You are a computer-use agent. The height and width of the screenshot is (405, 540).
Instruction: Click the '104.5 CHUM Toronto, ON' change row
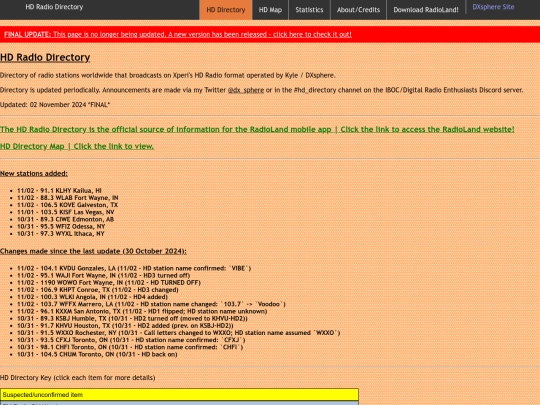click(x=97, y=354)
